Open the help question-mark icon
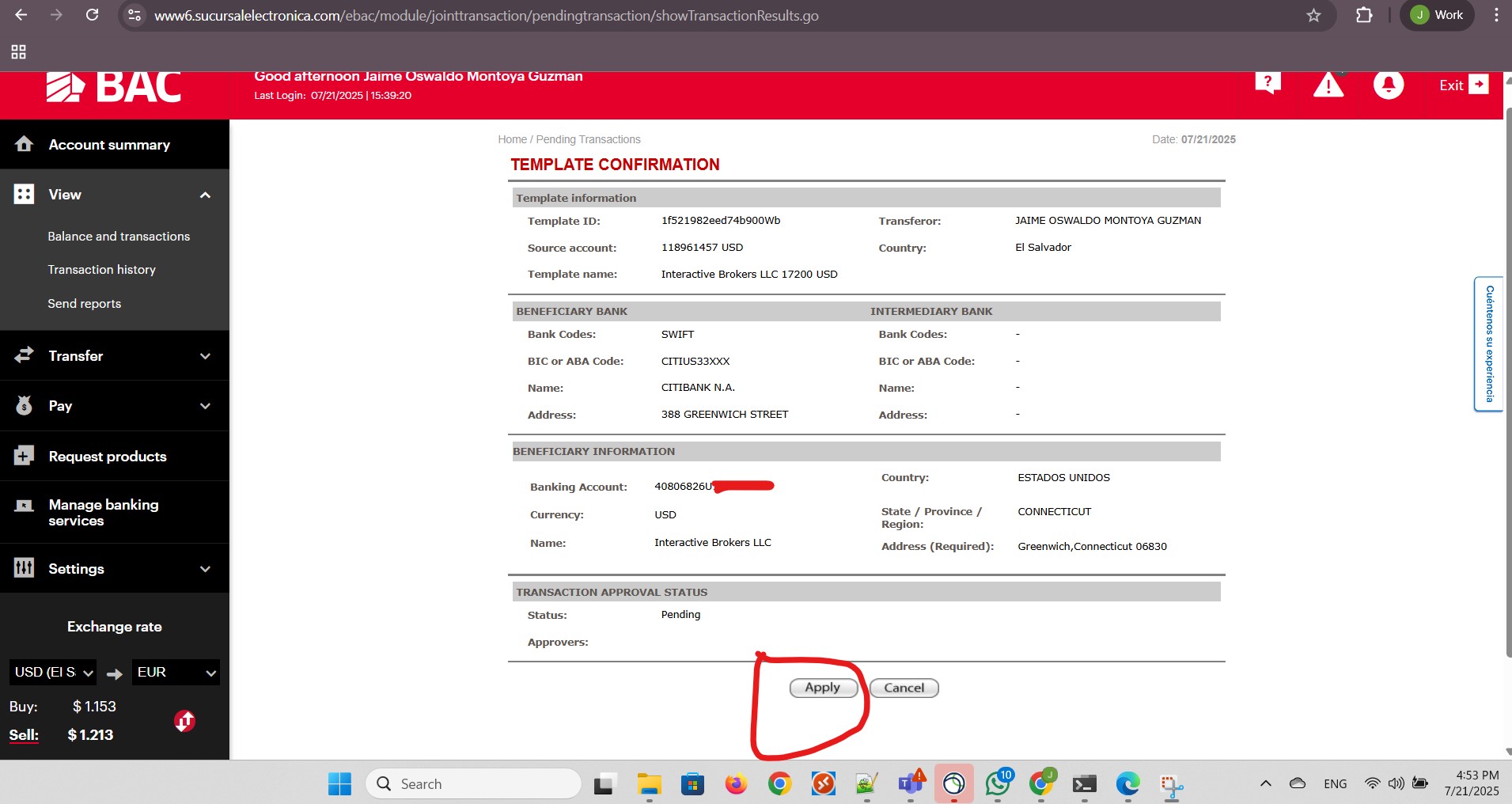Image resolution: width=1512 pixels, height=804 pixels. tap(1268, 83)
